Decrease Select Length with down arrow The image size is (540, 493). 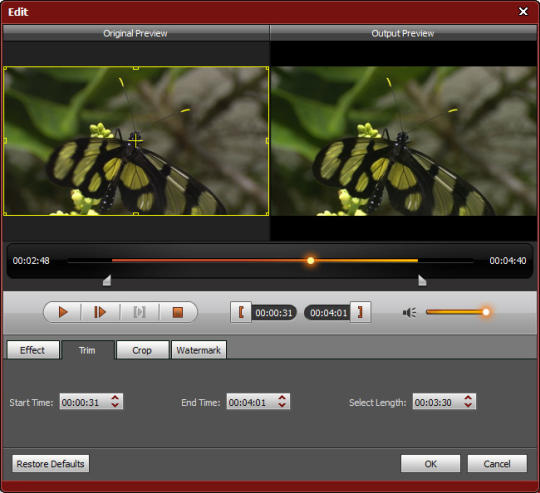[x=468, y=405]
